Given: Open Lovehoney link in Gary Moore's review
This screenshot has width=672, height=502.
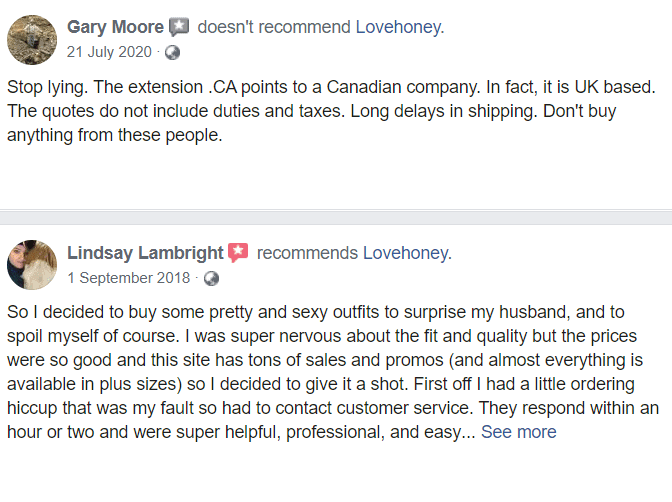Looking at the screenshot, I should coord(400,27).
